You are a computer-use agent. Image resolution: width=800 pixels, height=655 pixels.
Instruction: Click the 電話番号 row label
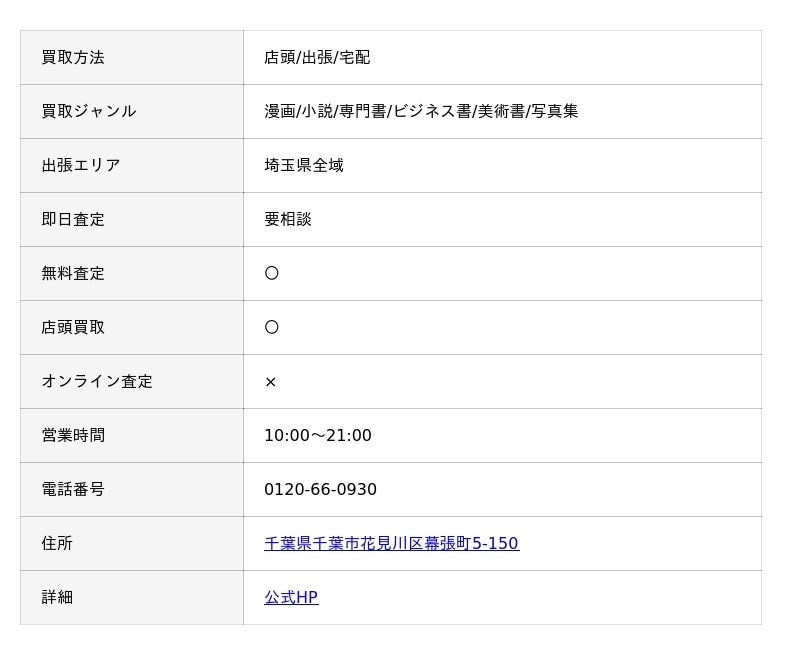(73, 490)
